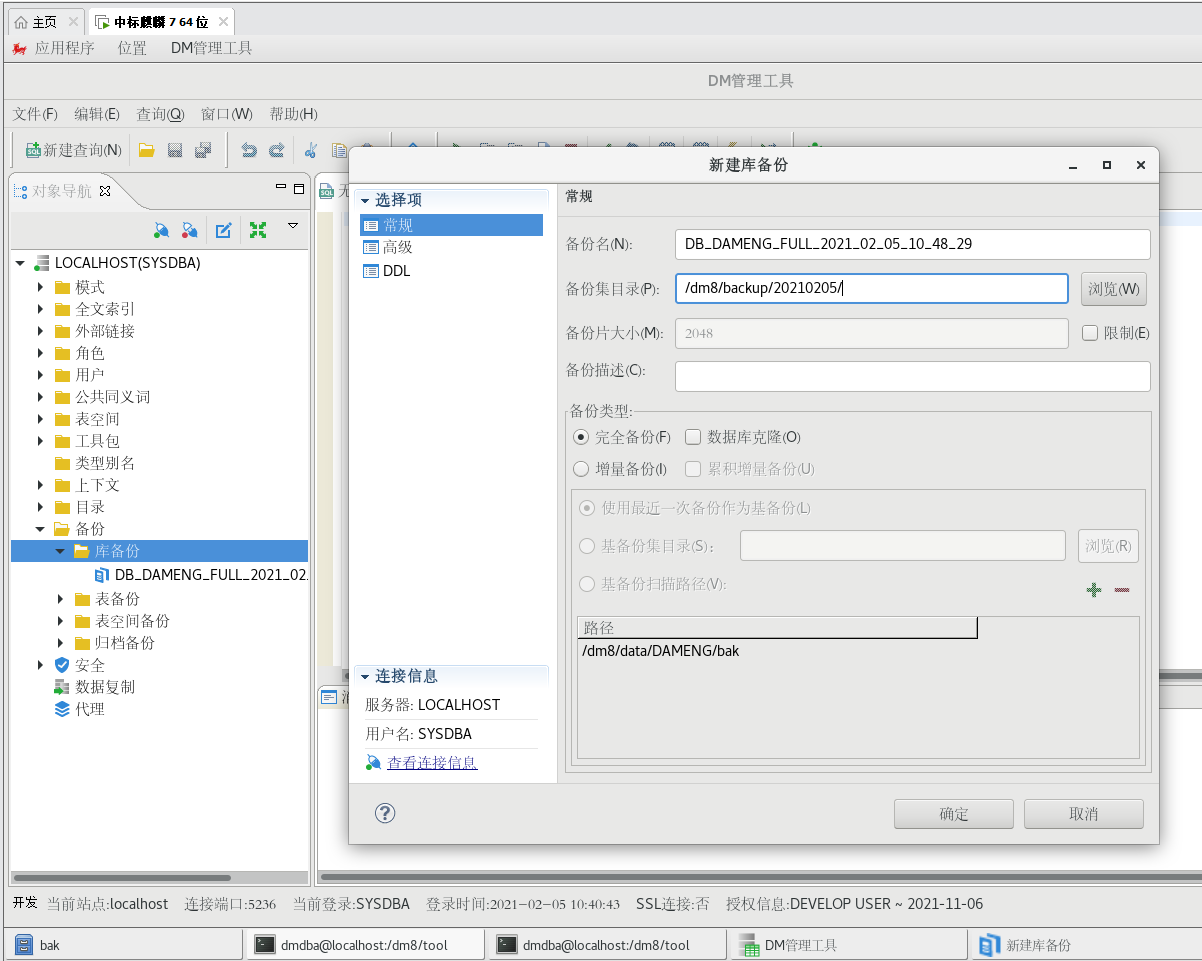Open the 编辑(E) menu
Viewport: 1202px width, 961px height.
97,114
